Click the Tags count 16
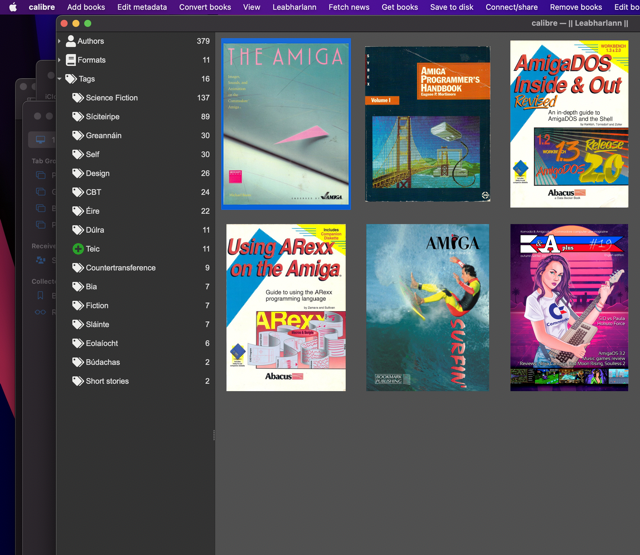 205,79
